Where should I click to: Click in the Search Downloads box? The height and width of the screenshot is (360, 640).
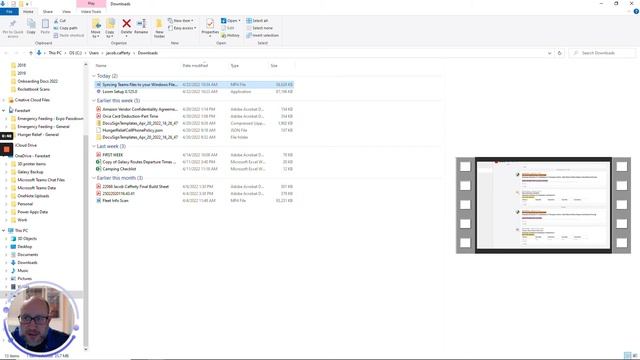[x=602, y=53]
